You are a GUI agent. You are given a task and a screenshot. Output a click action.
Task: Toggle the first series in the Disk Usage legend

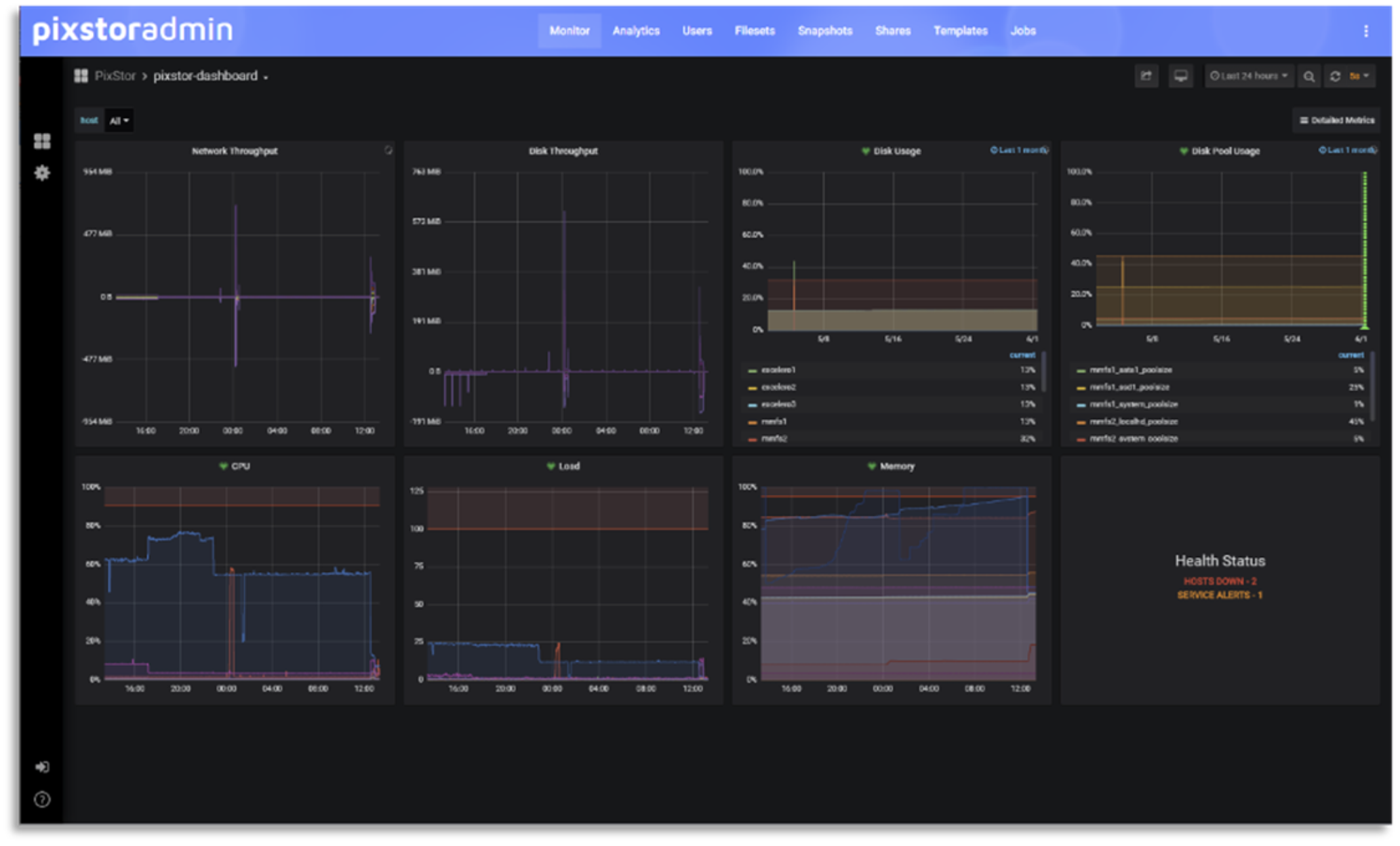(x=778, y=370)
